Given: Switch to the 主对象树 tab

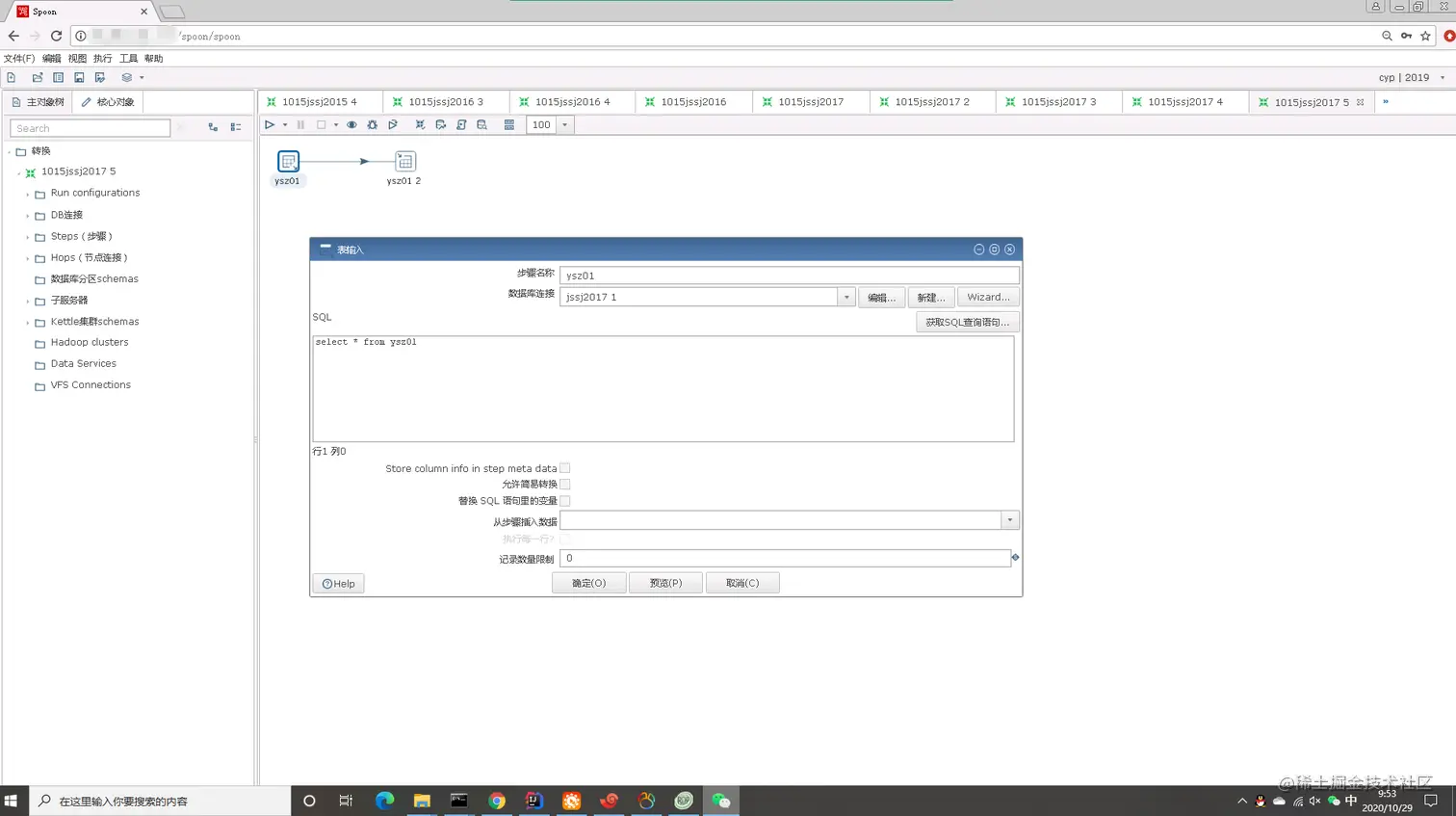Looking at the screenshot, I should tap(37, 101).
